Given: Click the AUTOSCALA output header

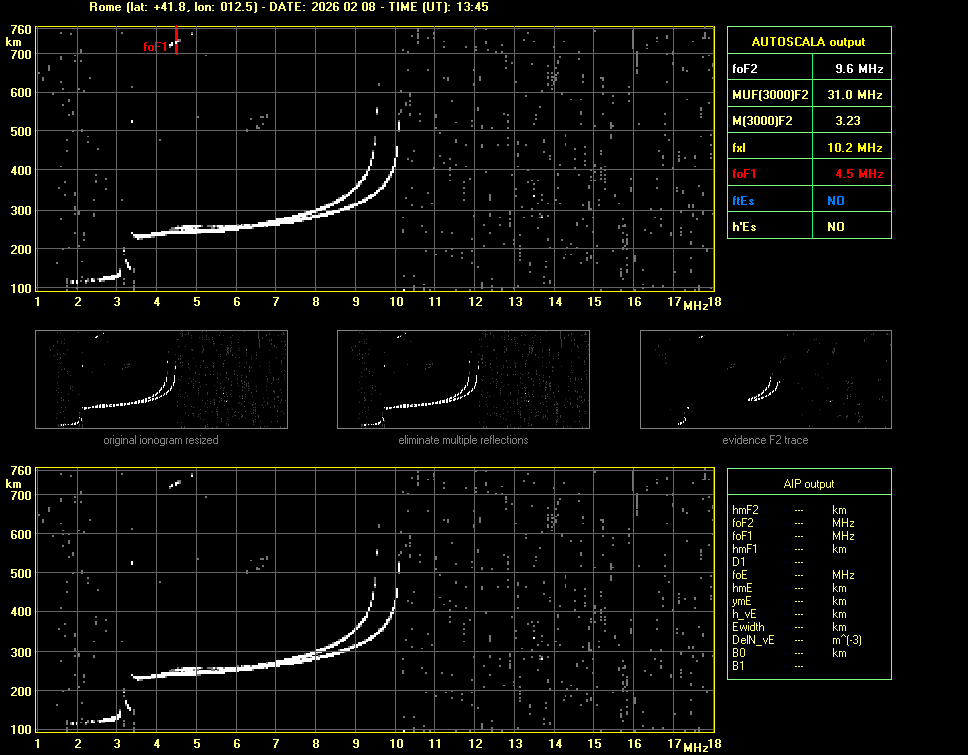Looking at the screenshot, I should point(808,42).
